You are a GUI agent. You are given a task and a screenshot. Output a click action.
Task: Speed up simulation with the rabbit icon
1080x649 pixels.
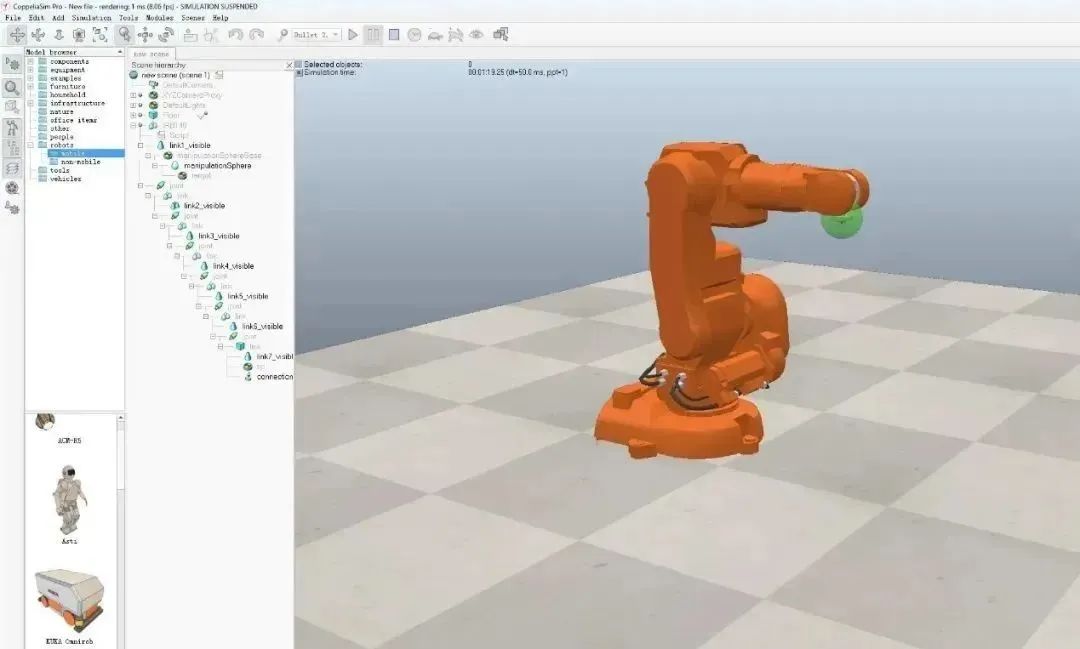coord(455,34)
